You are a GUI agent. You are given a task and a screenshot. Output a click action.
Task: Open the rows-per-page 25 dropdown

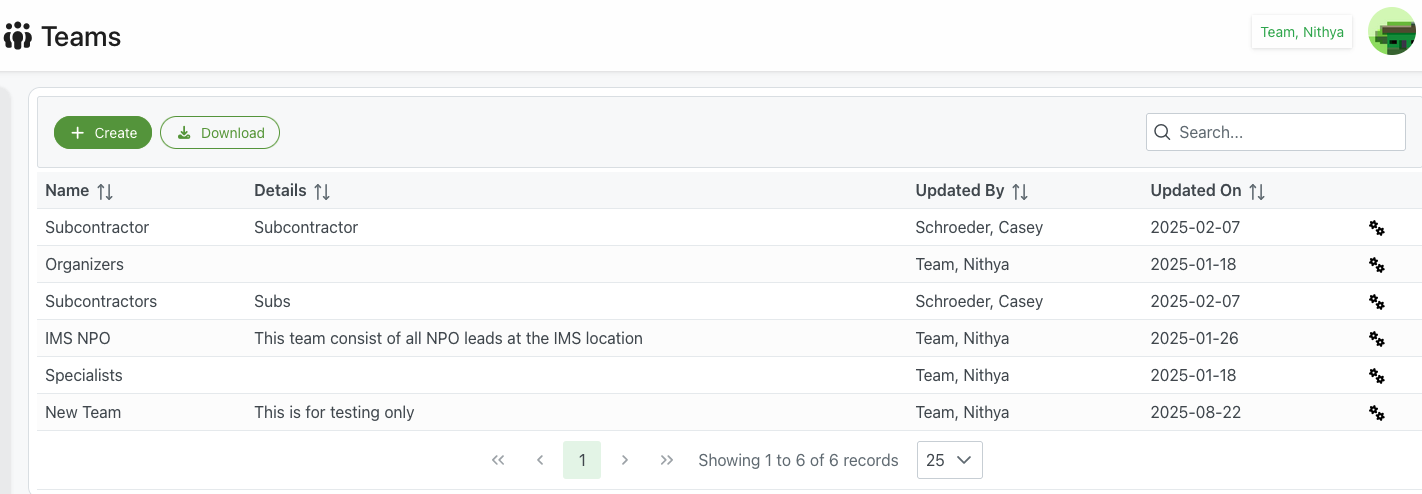[949, 460]
